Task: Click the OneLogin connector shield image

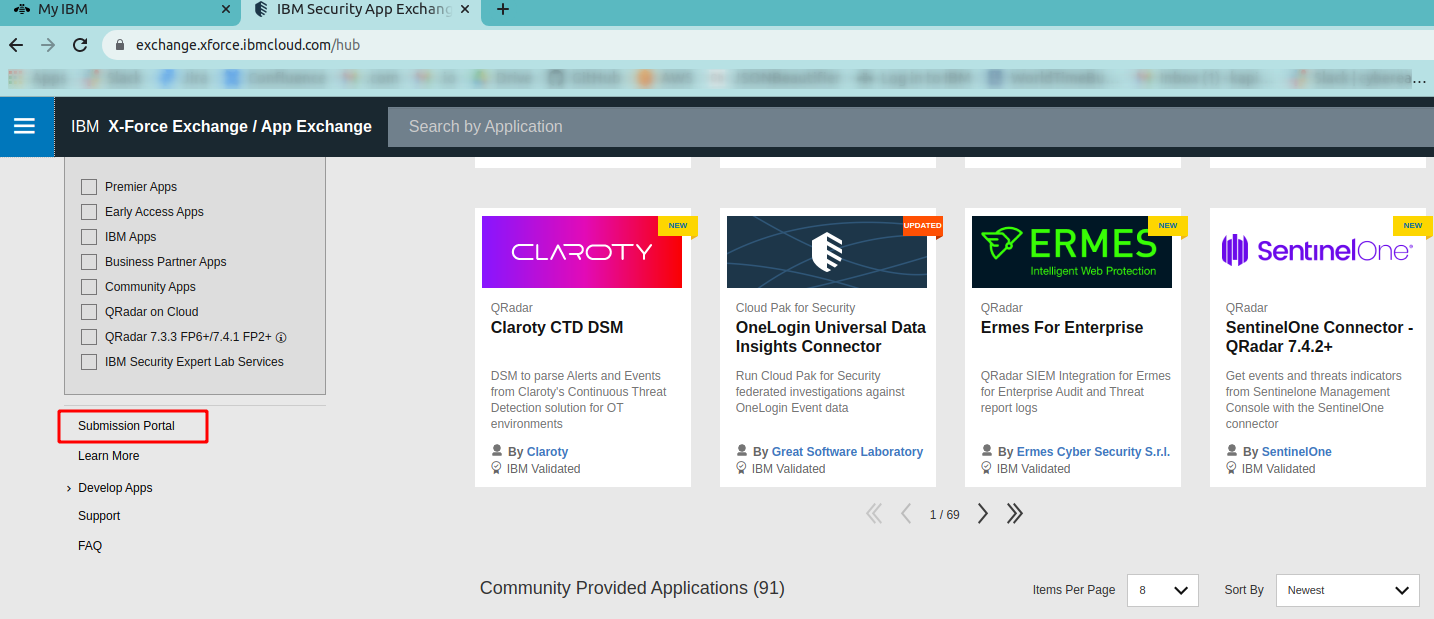Action: (827, 252)
